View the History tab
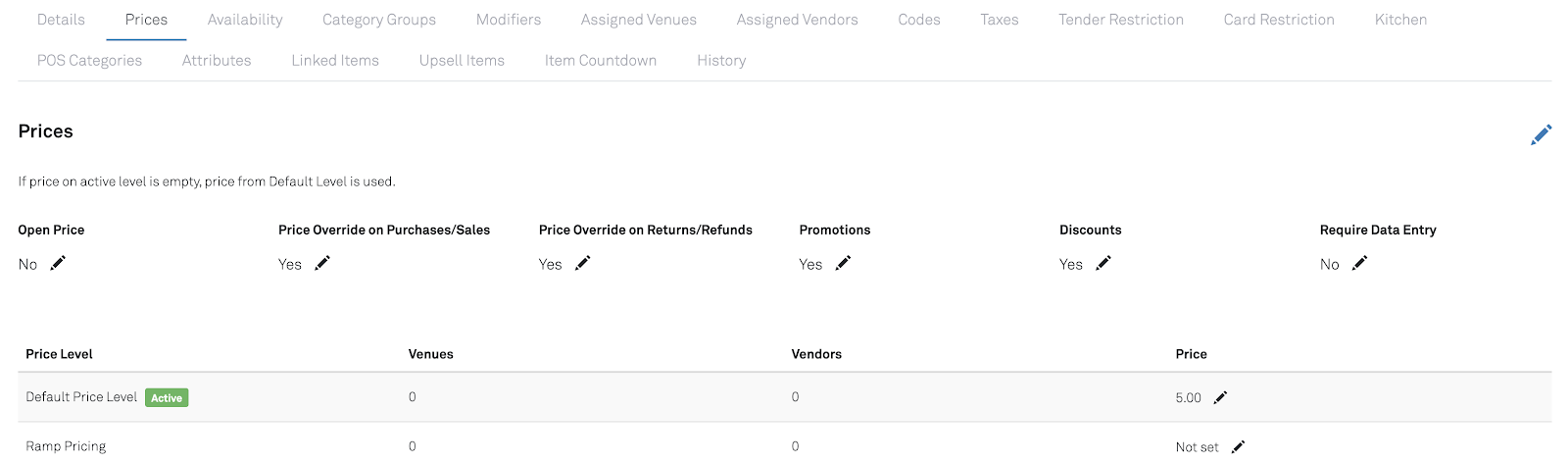The height and width of the screenshot is (464, 1568). pyautogui.click(x=721, y=61)
